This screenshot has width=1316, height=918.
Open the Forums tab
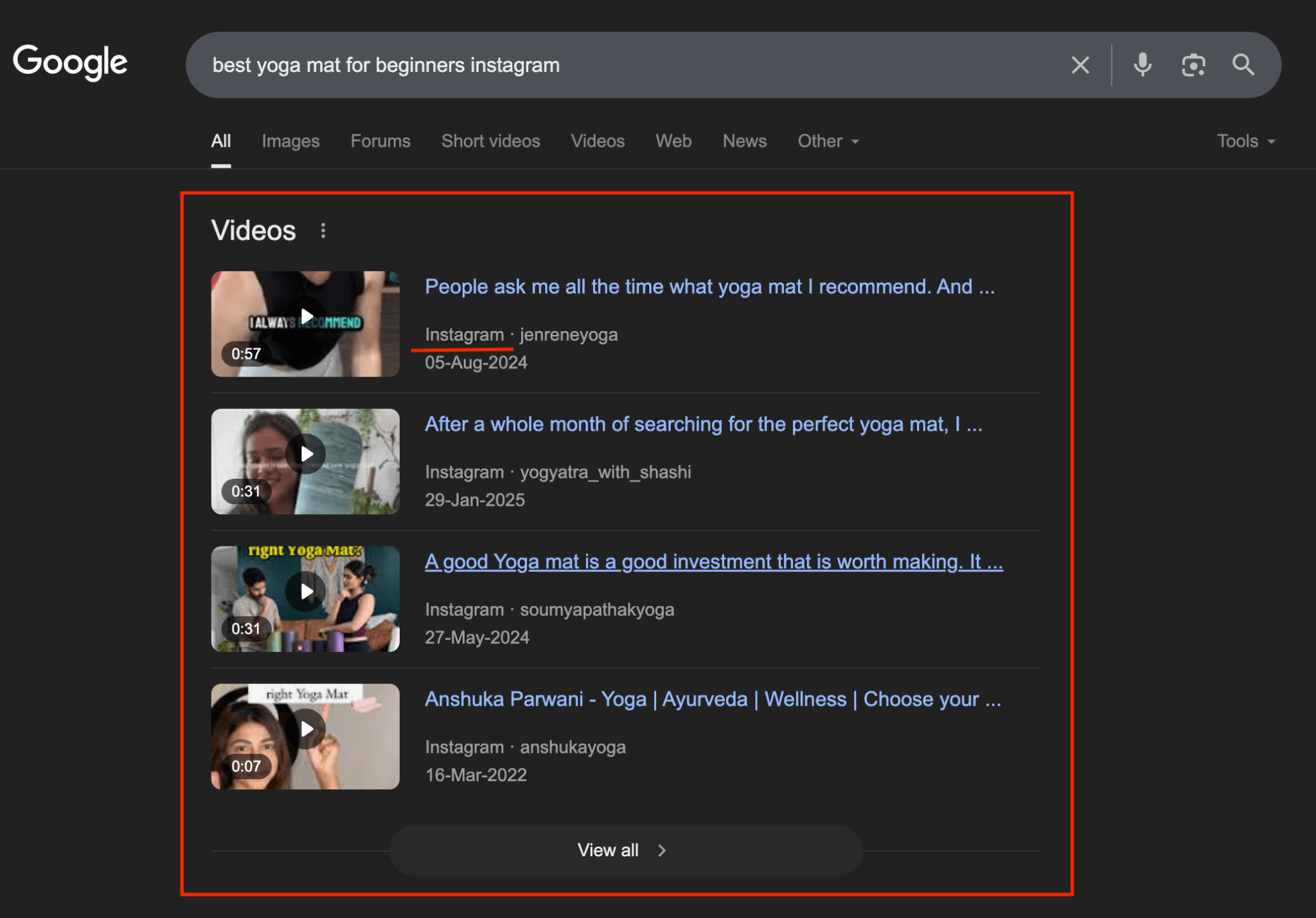(x=380, y=141)
